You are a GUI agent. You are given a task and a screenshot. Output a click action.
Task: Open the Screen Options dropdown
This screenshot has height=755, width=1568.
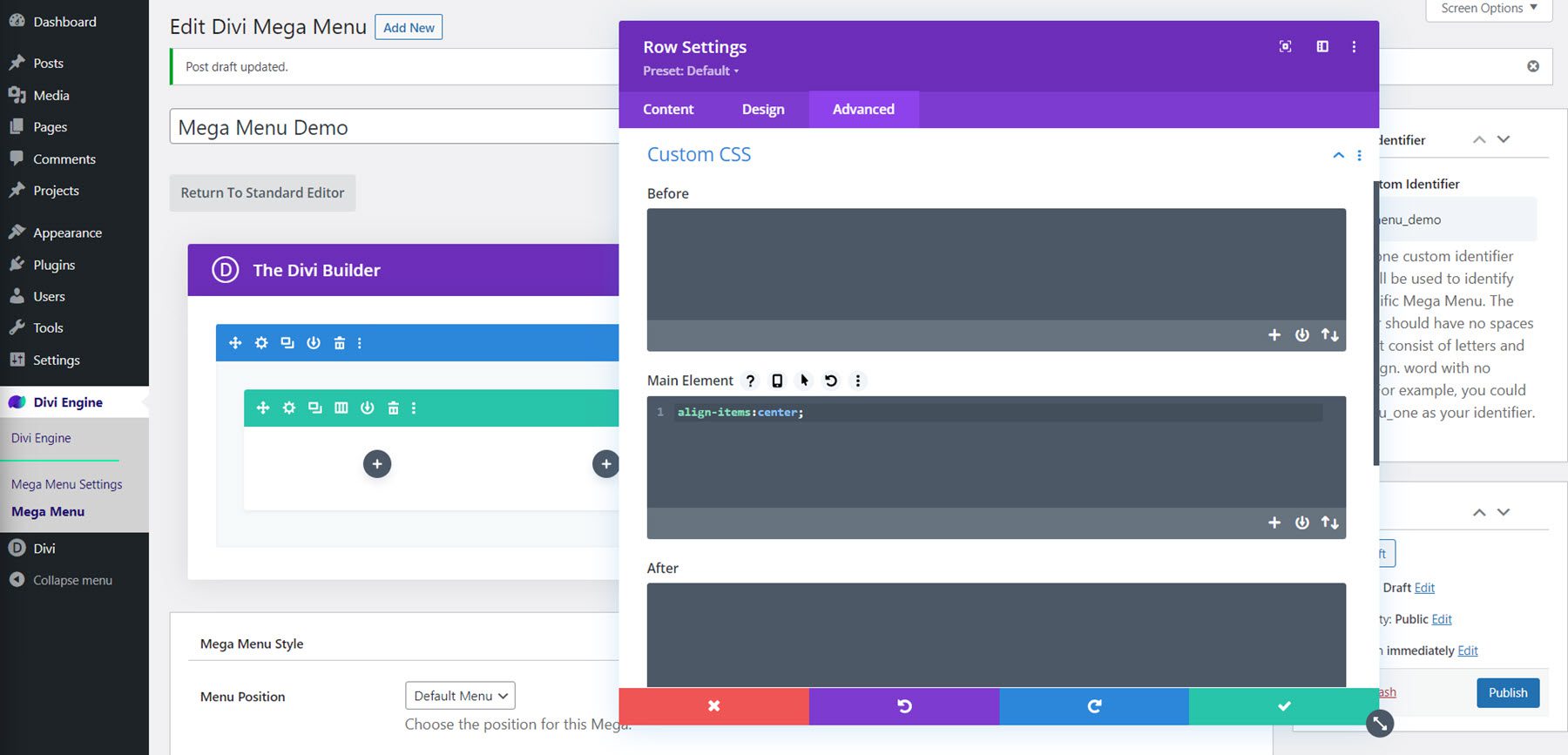pos(1489,9)
